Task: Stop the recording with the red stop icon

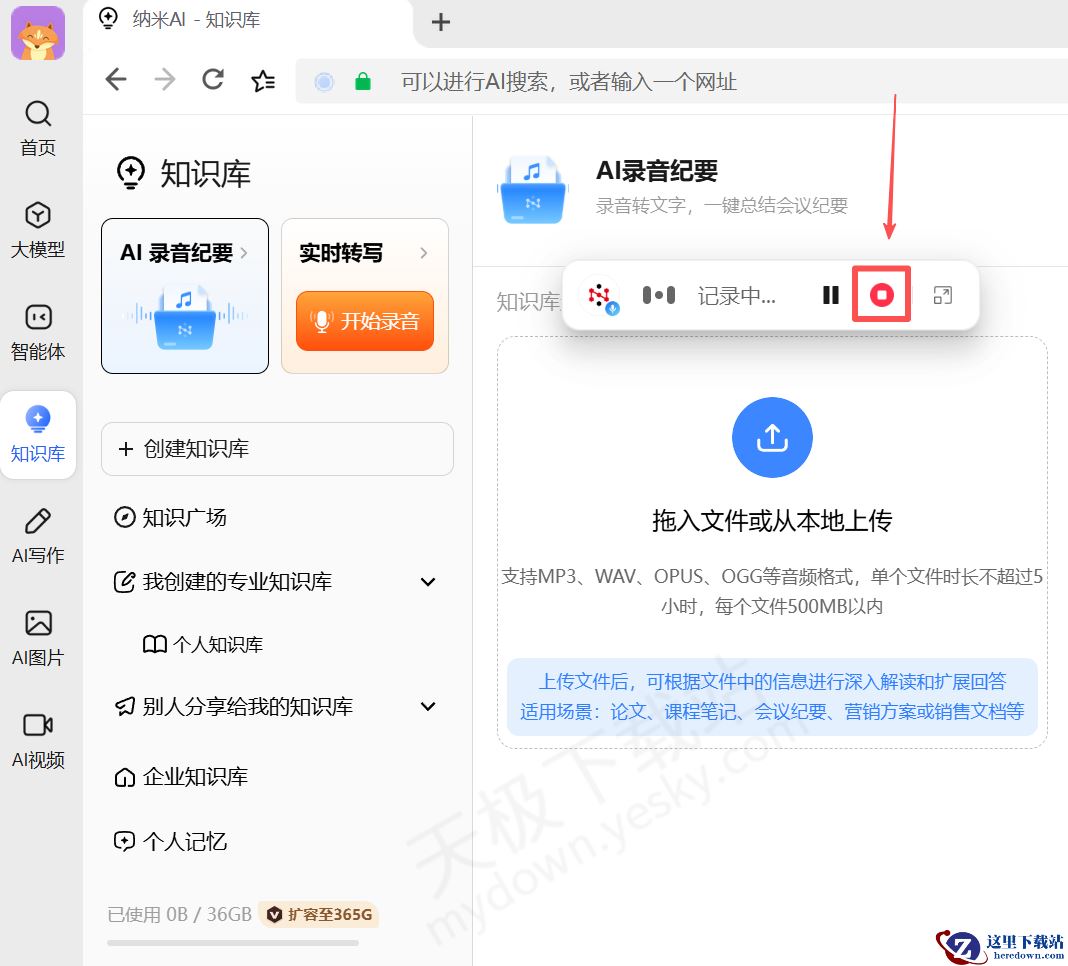Action: click(x=880, y=295)
